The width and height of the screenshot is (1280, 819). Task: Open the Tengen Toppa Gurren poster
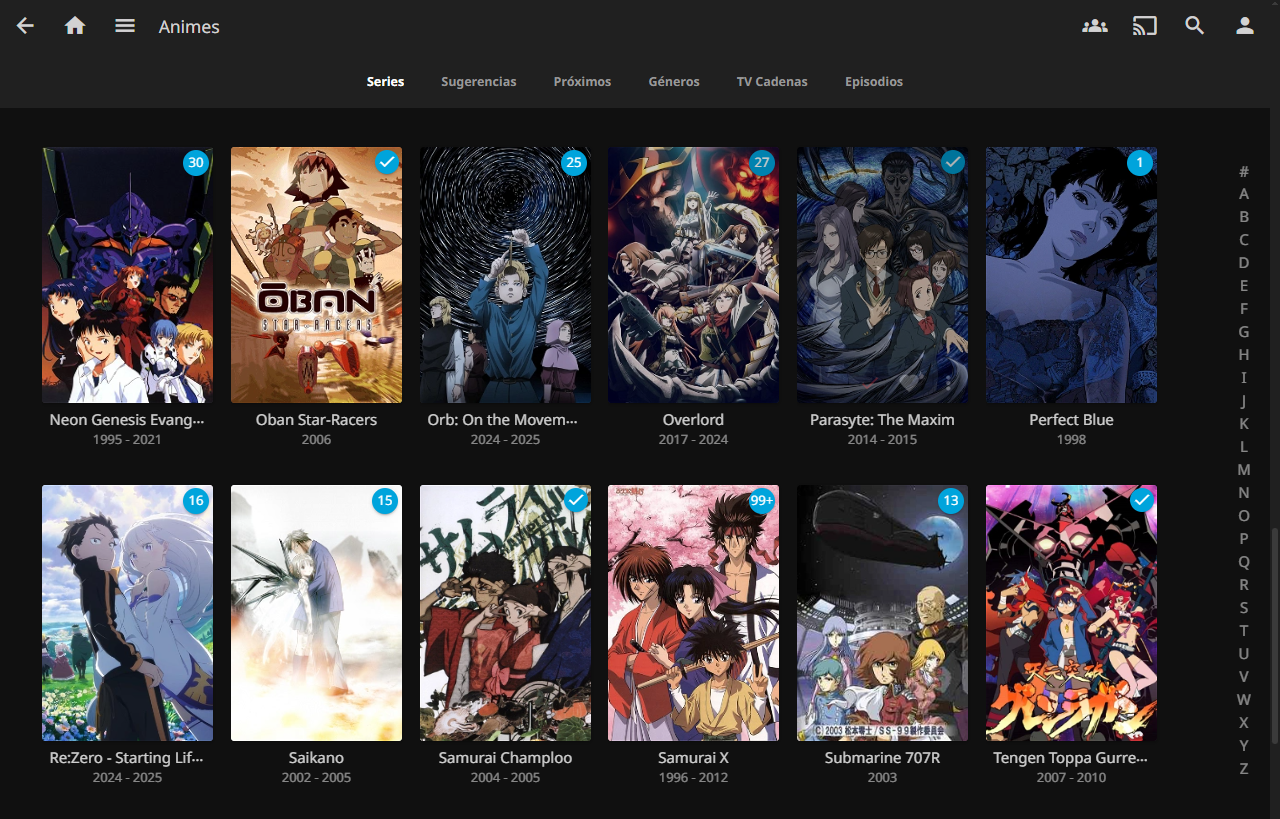pyautogui.click(x=1071, y=613)
